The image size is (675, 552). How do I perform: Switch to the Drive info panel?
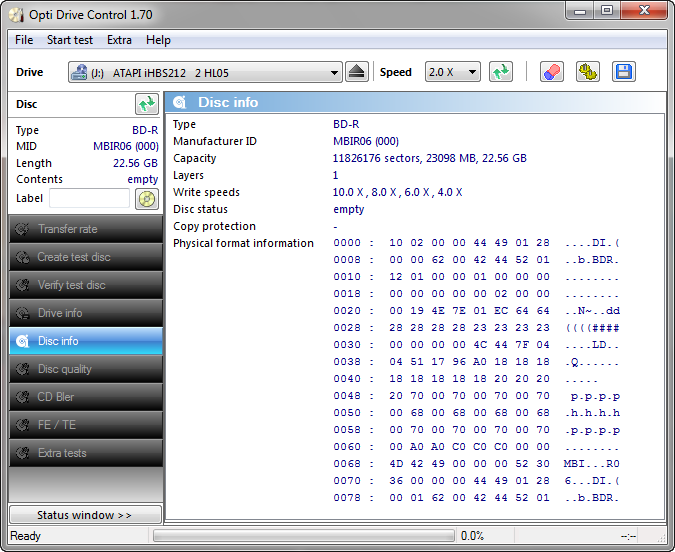(86, 313)
